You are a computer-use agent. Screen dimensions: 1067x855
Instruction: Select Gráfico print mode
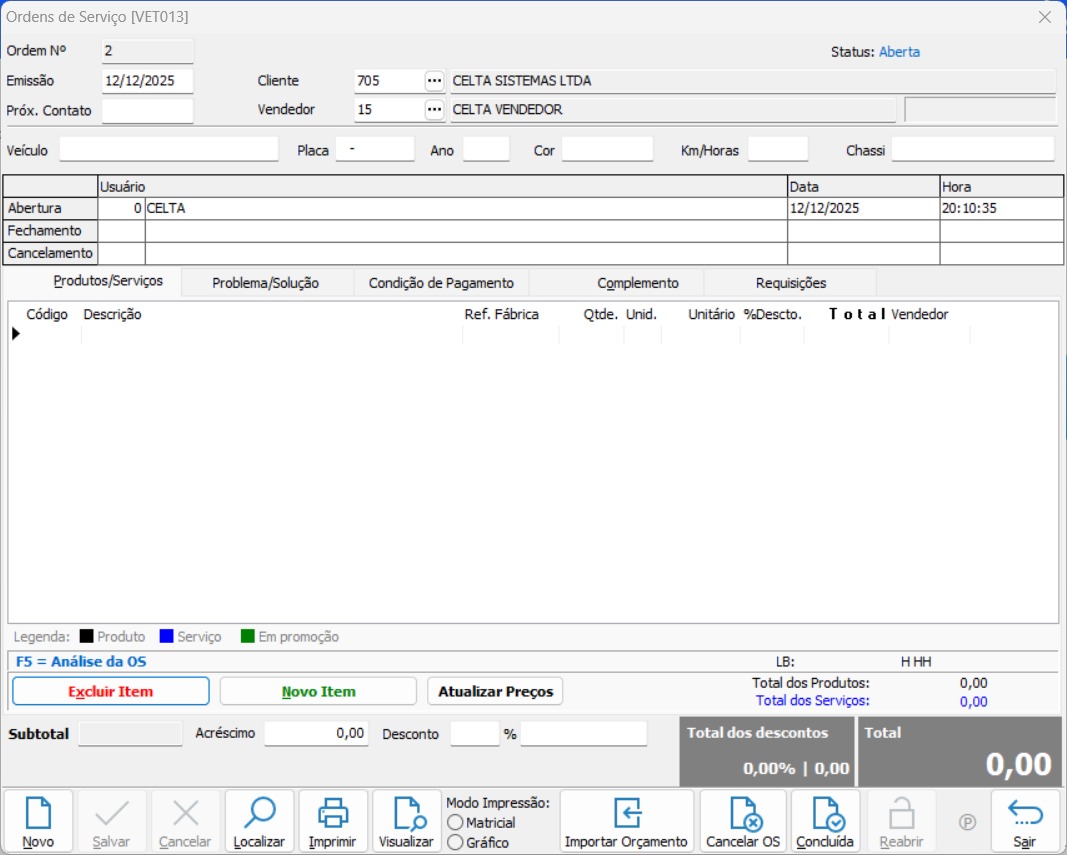click(456, 842)
